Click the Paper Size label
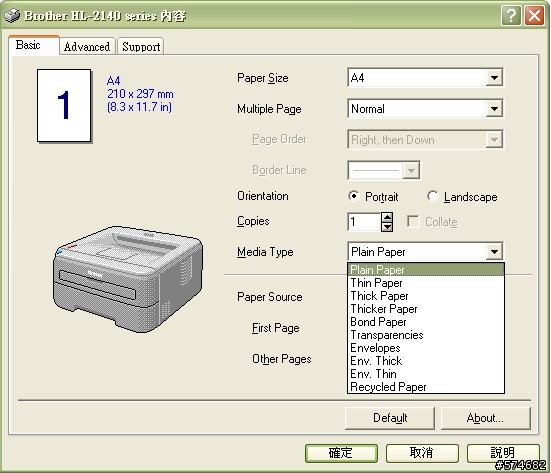 pos(262,78)
